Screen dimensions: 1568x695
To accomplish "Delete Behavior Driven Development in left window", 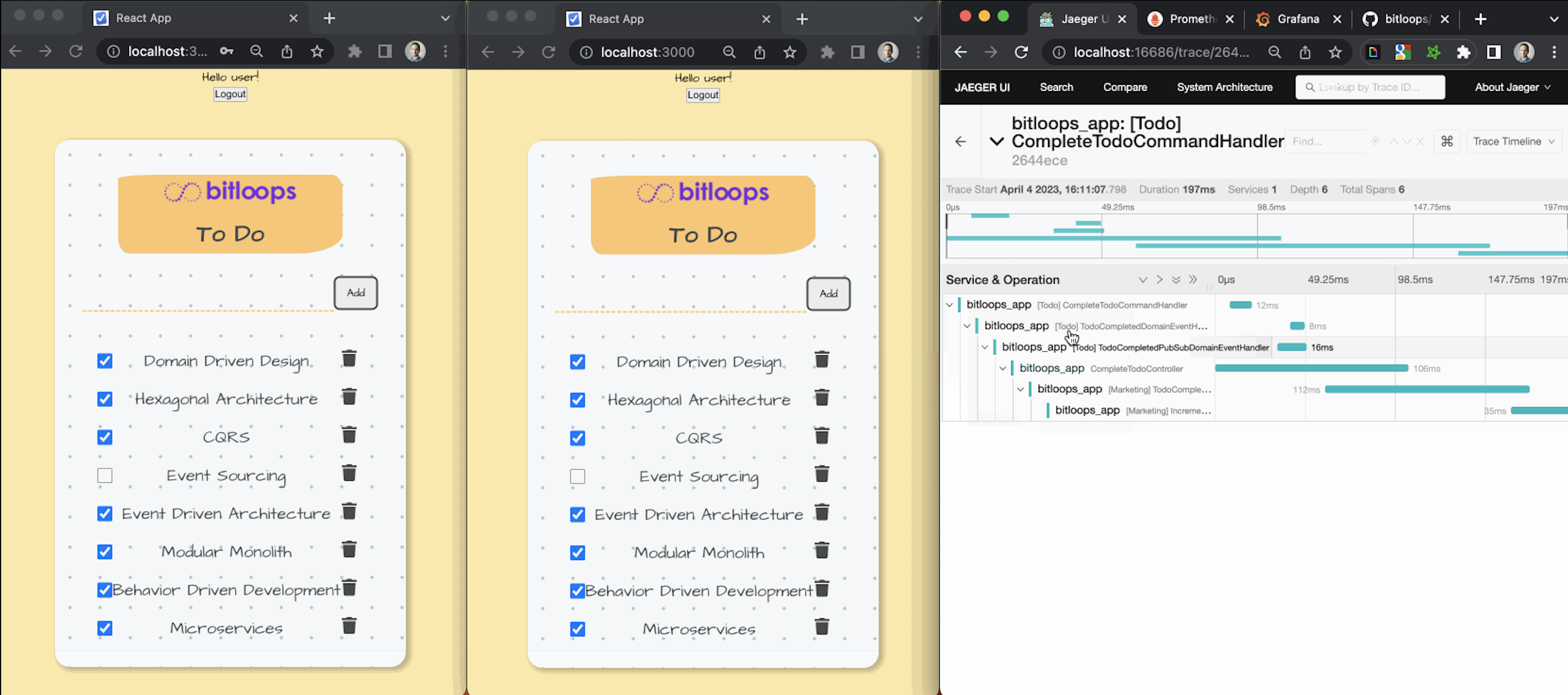I will pos(349,588).
